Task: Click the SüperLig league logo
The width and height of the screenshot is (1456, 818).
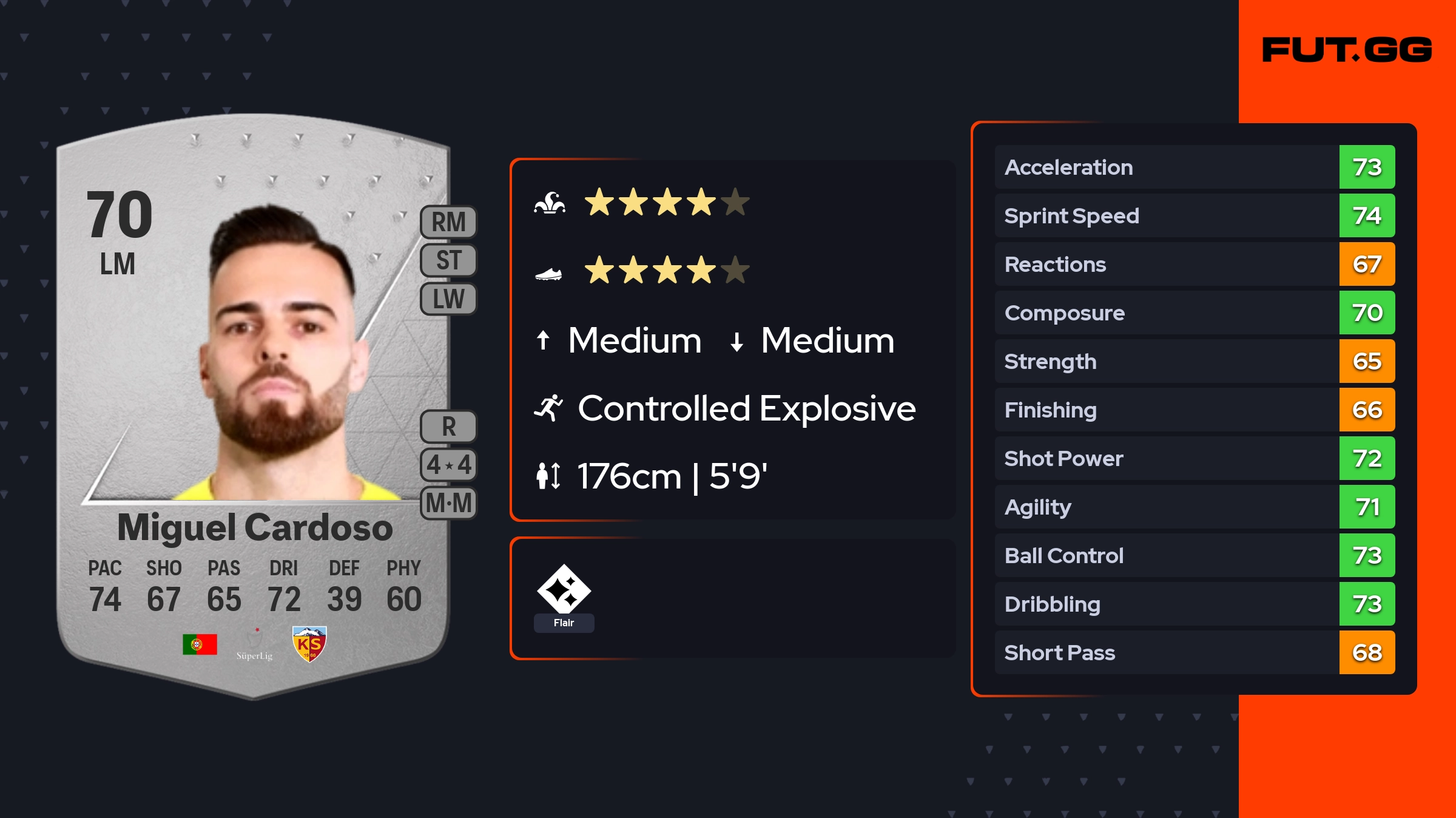Action: click(x=254, y=645)
